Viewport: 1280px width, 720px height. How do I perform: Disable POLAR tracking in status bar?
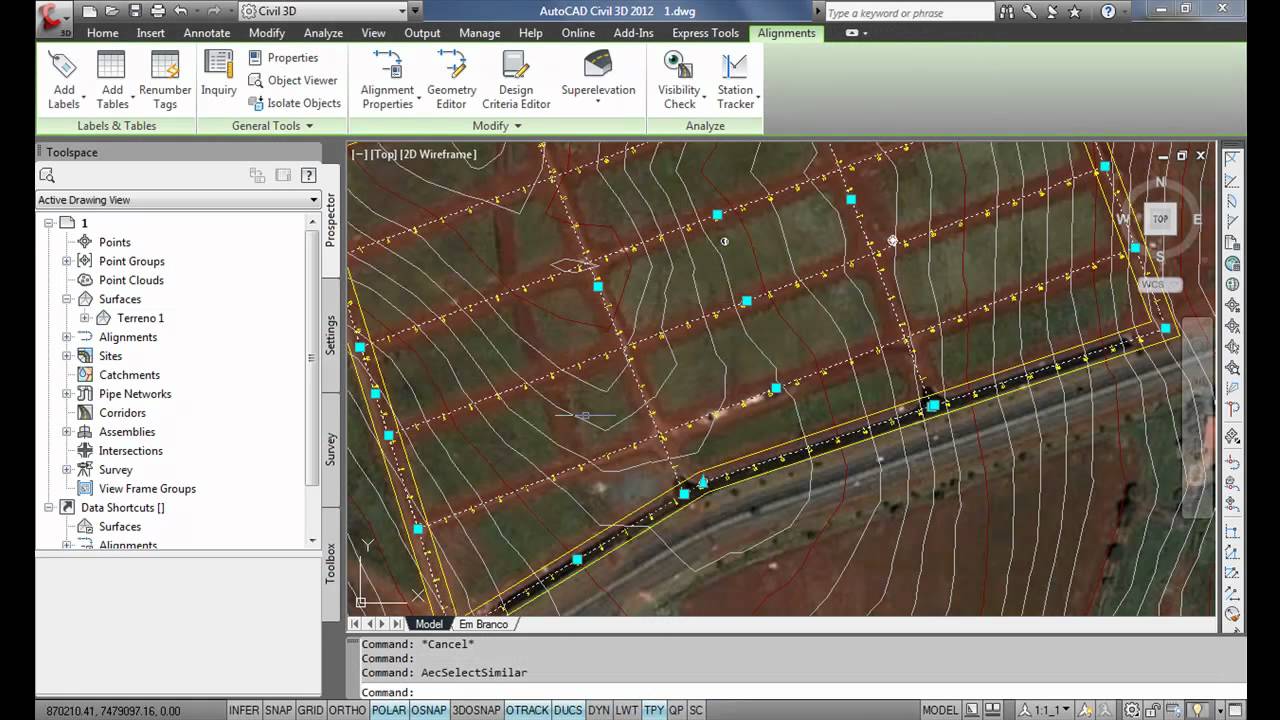[389, 710]
